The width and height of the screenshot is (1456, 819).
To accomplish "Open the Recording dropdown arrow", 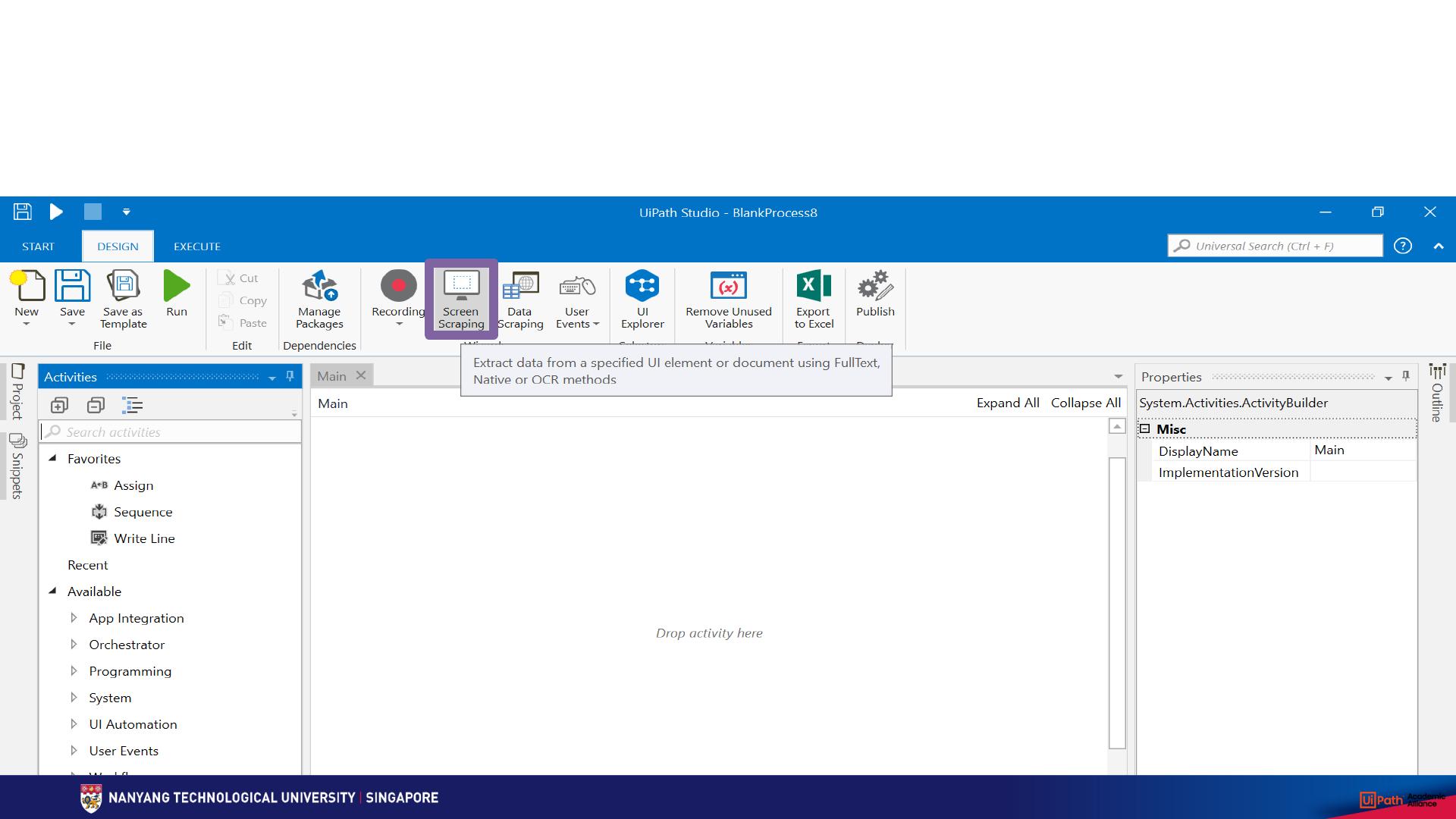I will click(399, 325).
